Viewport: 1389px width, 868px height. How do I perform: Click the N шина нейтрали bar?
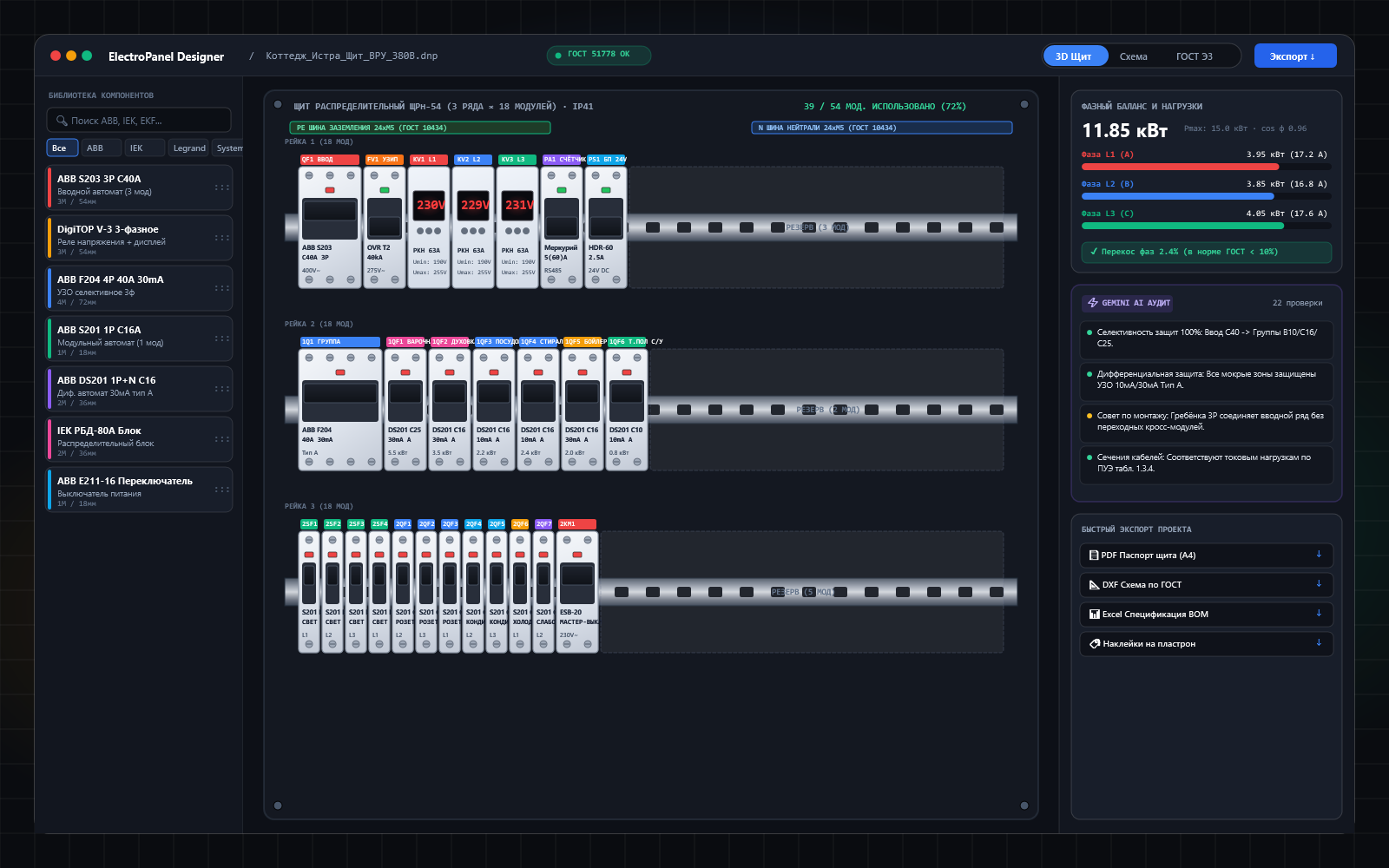click(x=882, y=128)
